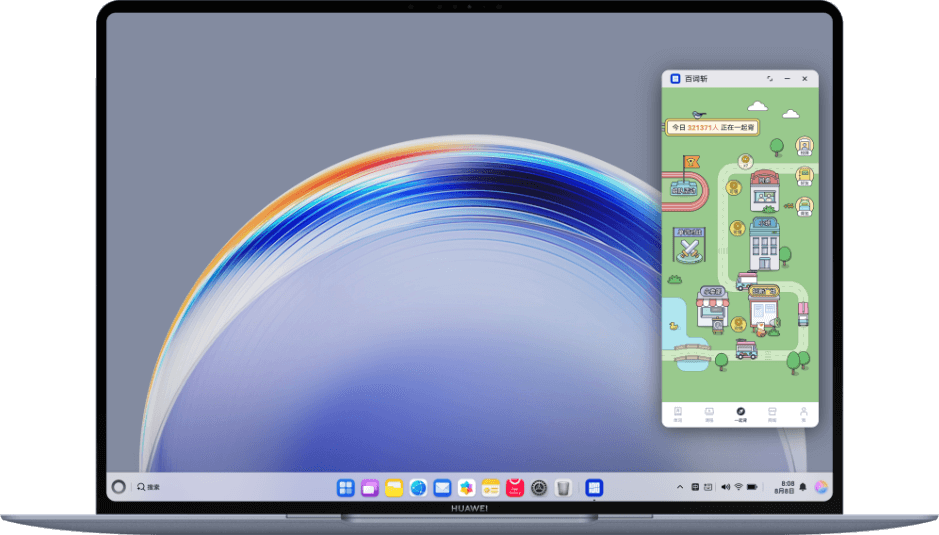Open the clock showing 8:08

(x=784, y=487)
